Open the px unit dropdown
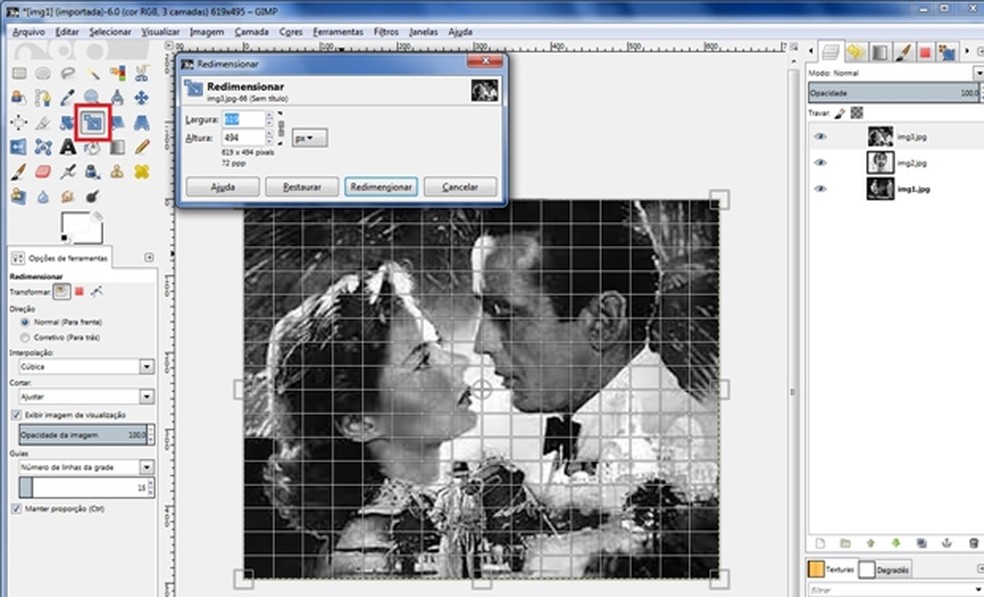 [x=309, y=138]
